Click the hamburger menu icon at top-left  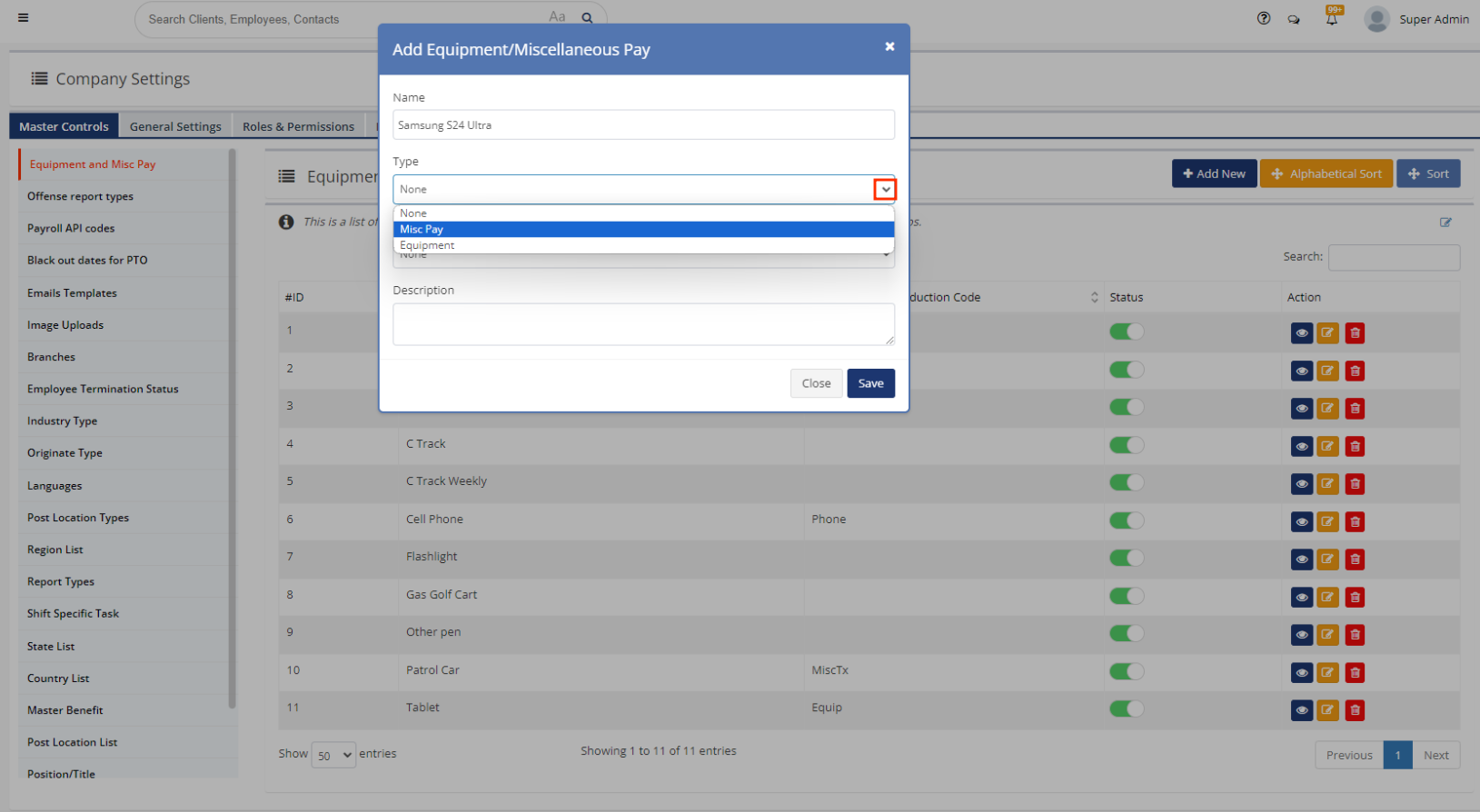pyautogui.click(x=24, y=18)
